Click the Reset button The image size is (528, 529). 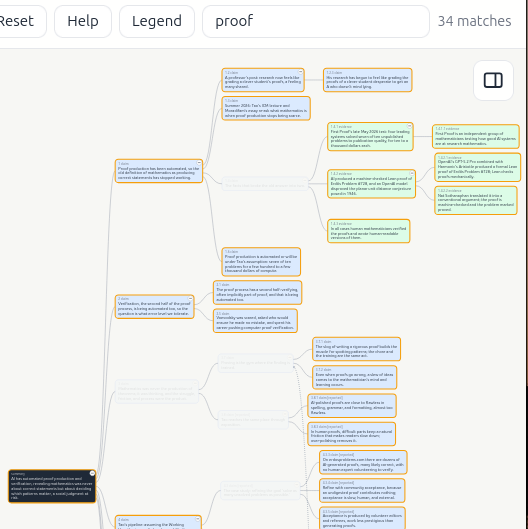click(x=20, y=21)
